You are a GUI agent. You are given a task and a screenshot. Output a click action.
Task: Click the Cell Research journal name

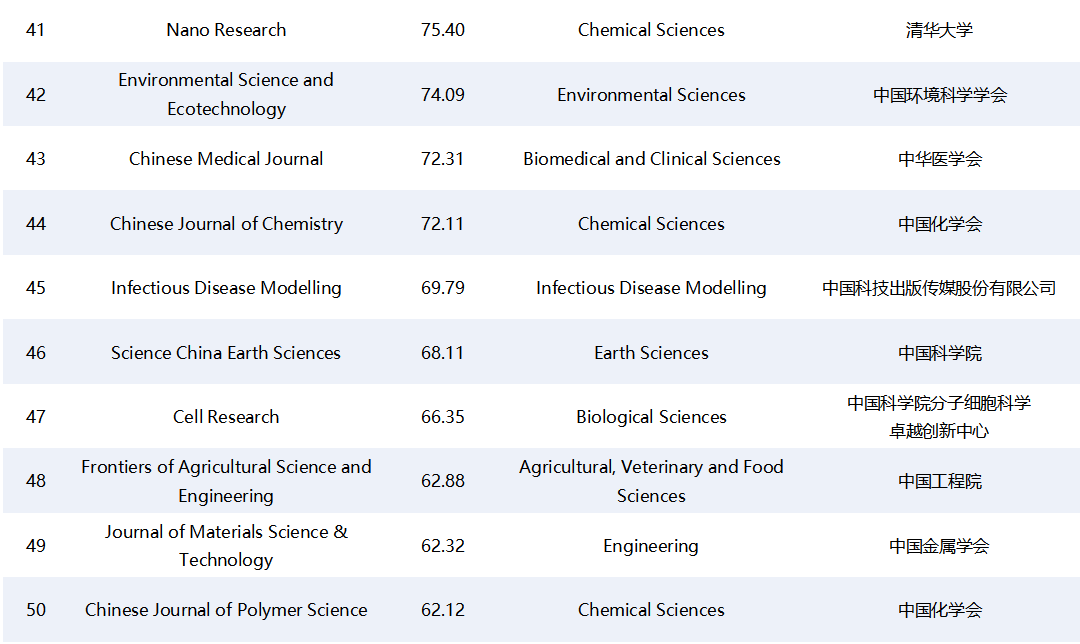click(226, 417)
